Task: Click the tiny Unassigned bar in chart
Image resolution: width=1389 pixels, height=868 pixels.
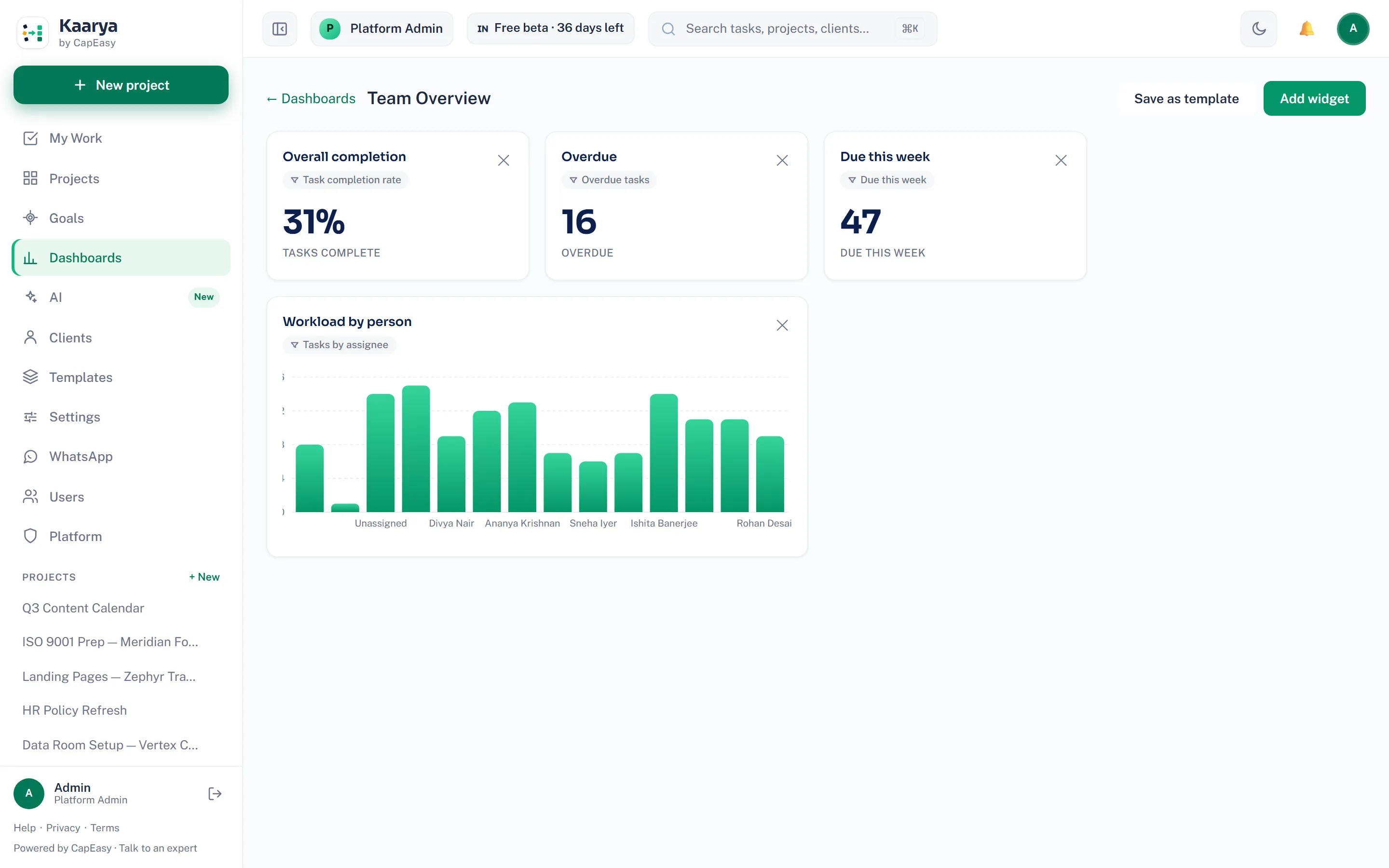Action: [345, 508]
